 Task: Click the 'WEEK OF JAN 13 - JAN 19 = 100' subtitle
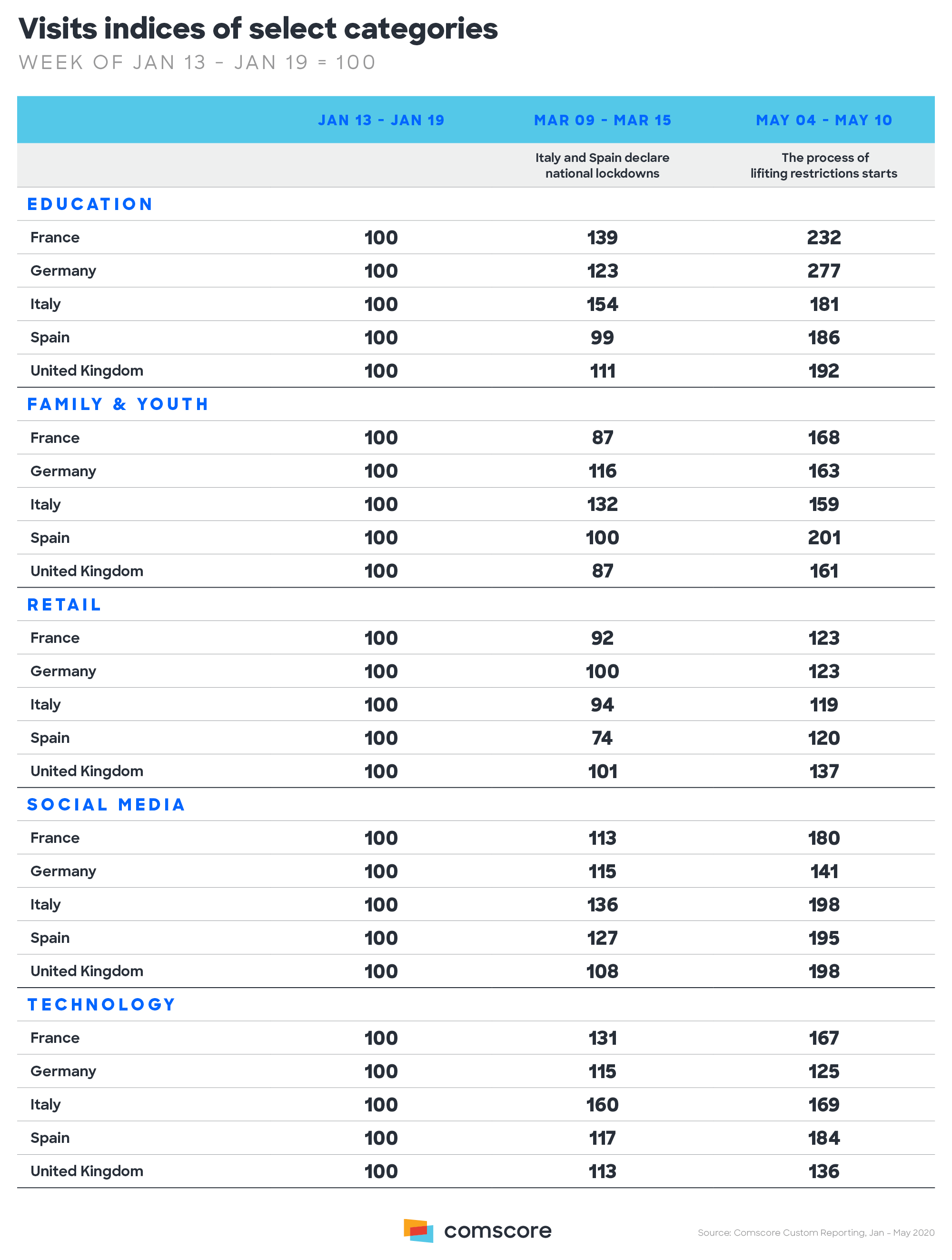pos(197,62)
